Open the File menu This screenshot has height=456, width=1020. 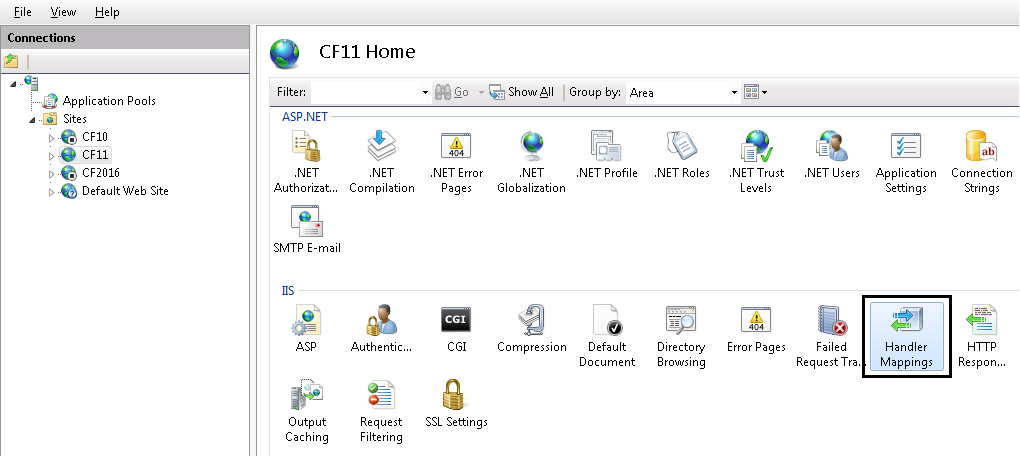pyautogui.click(x=22, y=12)
